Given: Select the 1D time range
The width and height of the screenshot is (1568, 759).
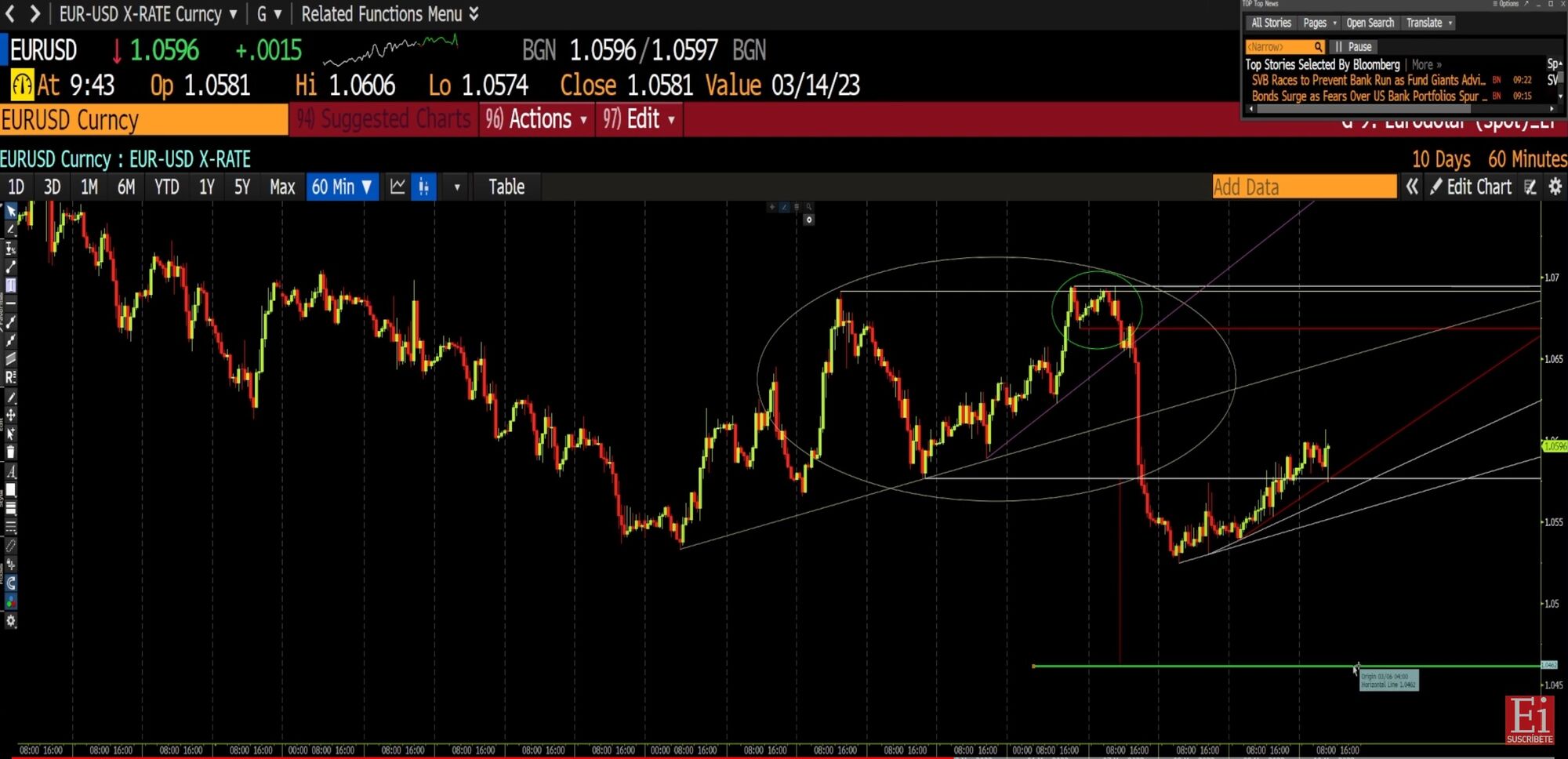Looking at the screenshot, I should (16, 187).
